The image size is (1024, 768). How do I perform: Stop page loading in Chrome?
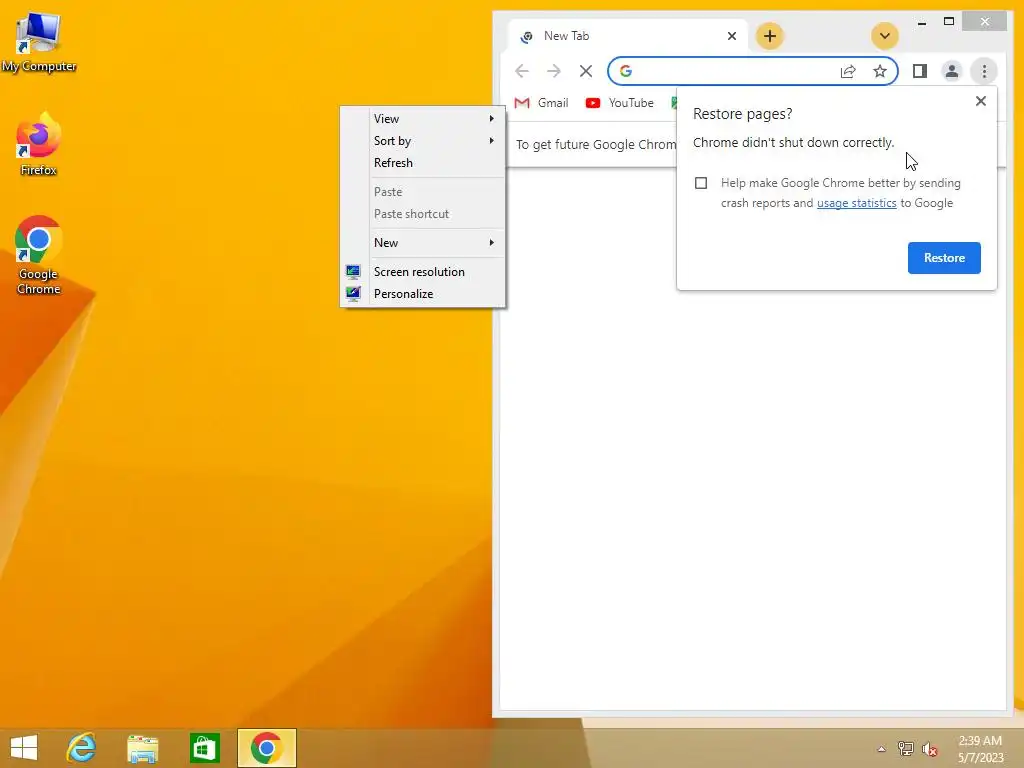click(x=586, y=71)
